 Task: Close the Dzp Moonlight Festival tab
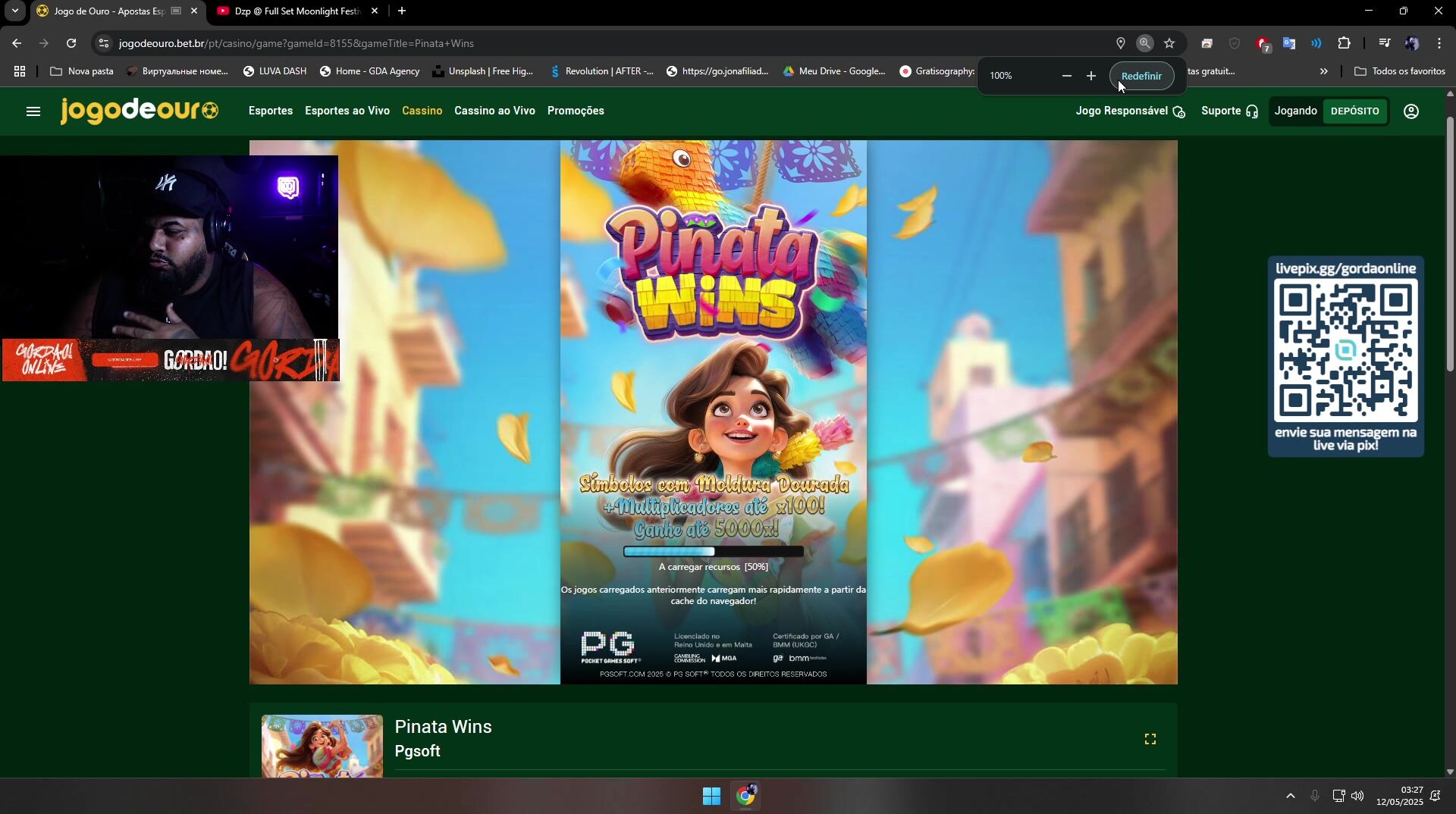(374, 11)
